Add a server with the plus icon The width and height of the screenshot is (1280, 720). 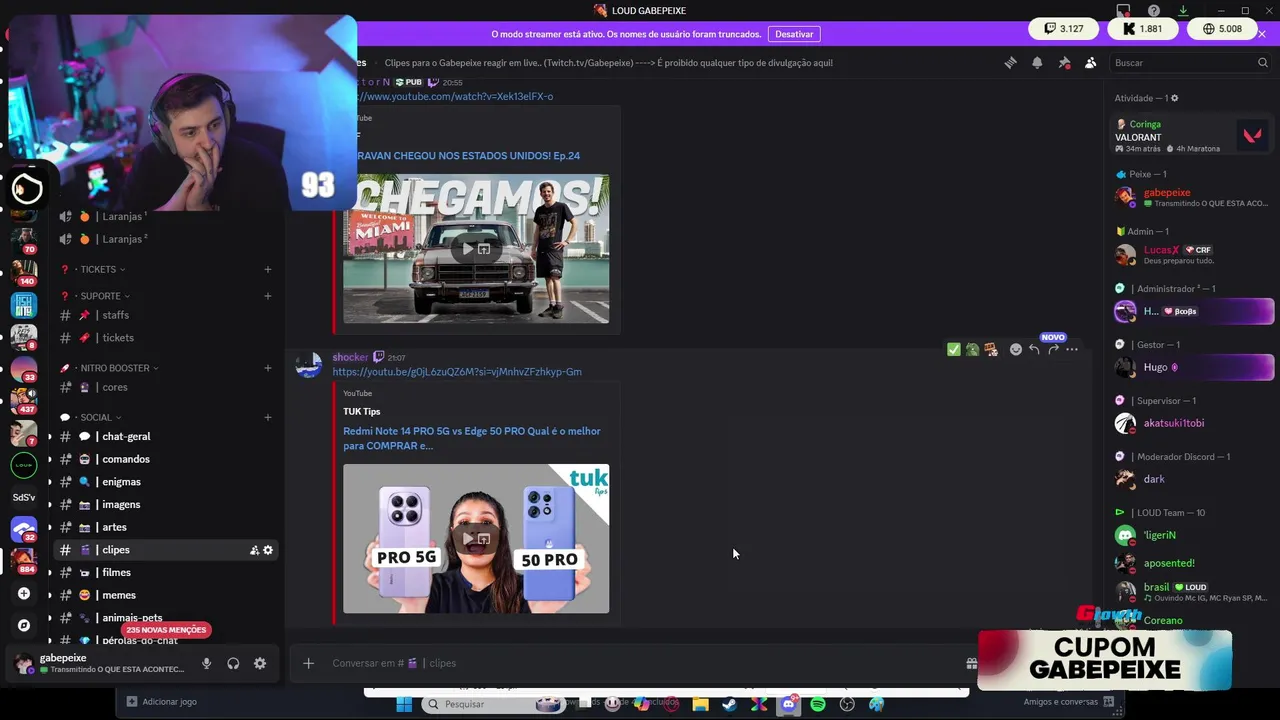click(x=24, y=593)
